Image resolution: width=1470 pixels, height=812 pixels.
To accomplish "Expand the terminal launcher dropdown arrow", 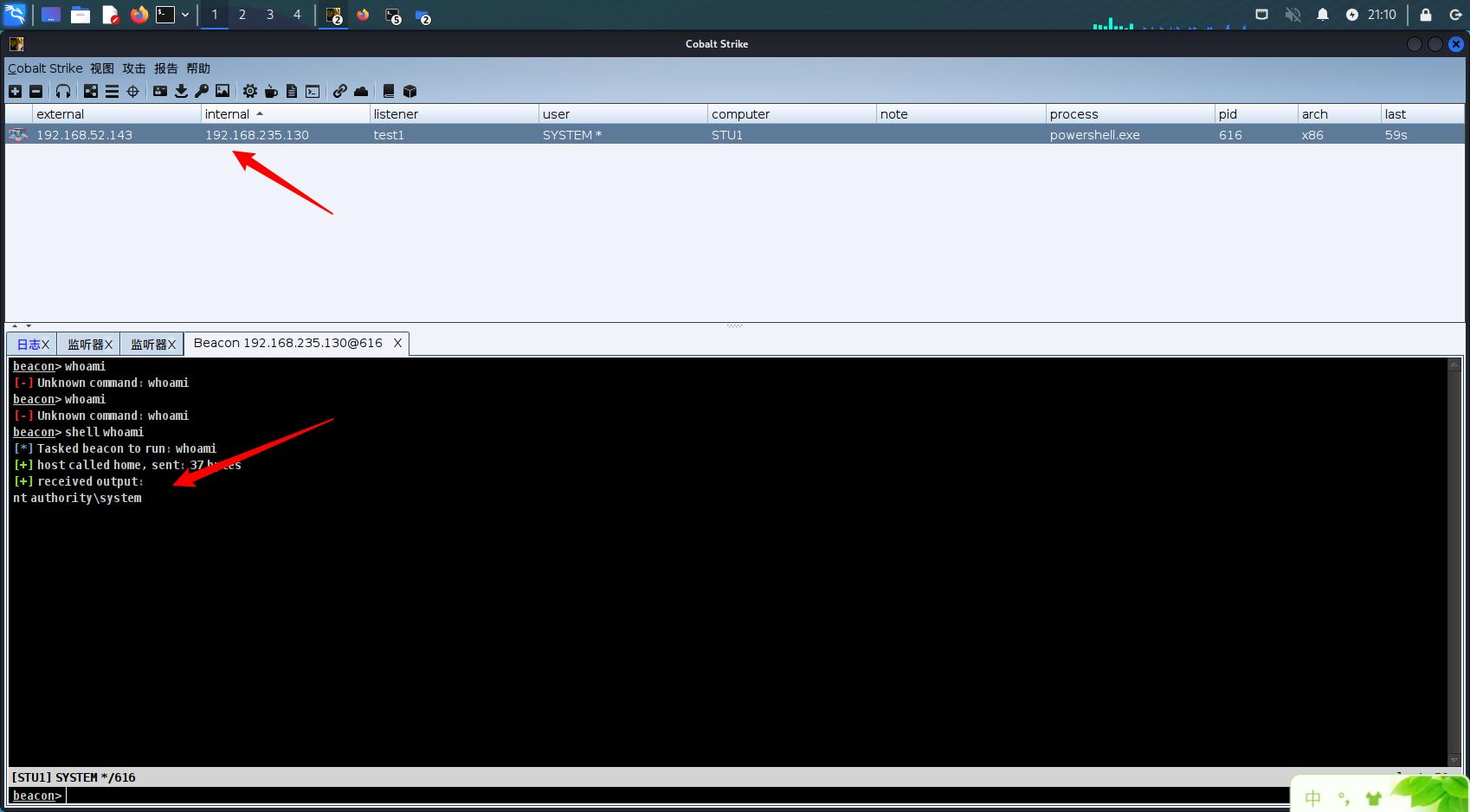I will (x=185, y=15).
